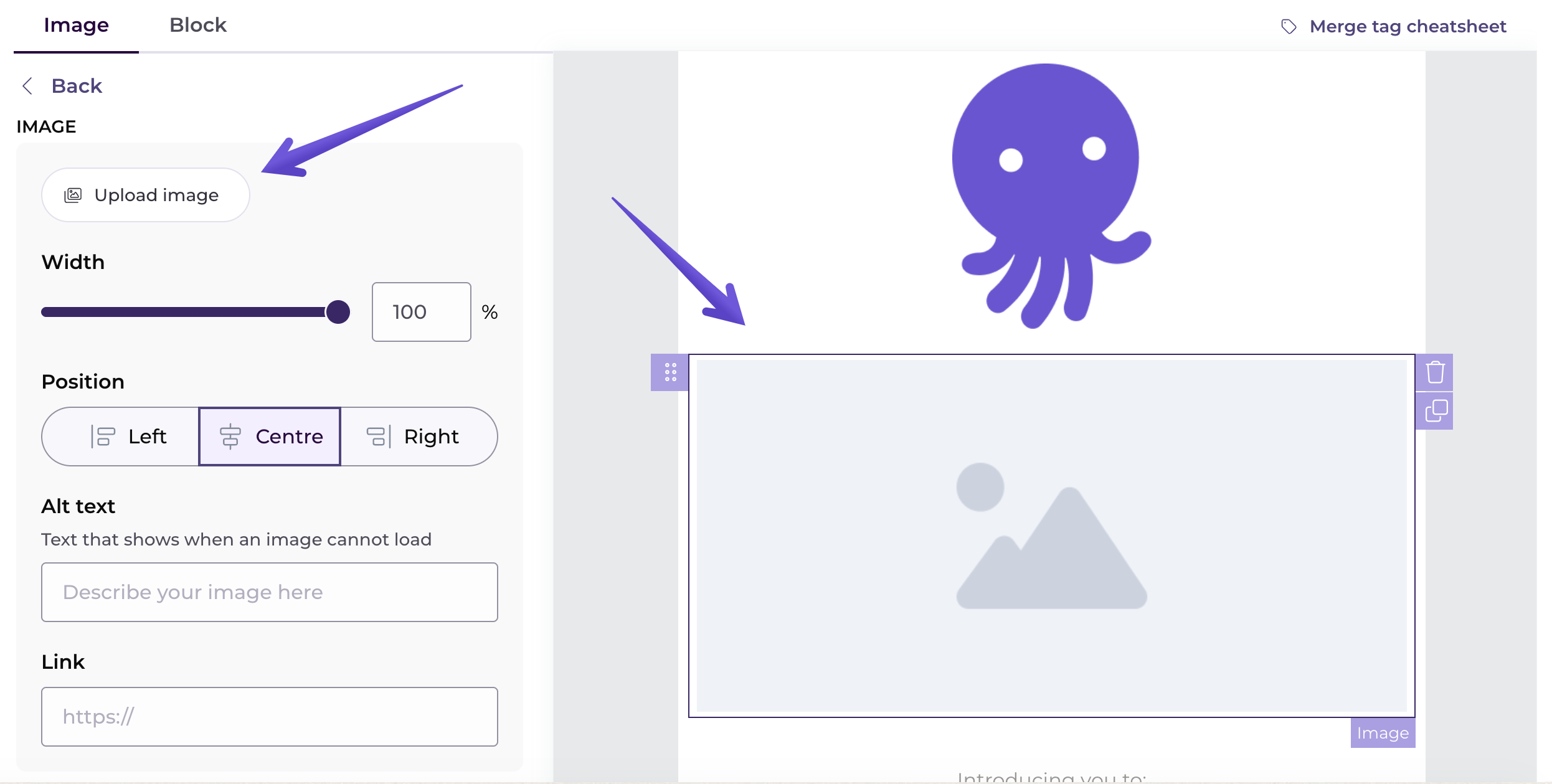
Task: Click the Alt text description field
Action: click(269, 592)
